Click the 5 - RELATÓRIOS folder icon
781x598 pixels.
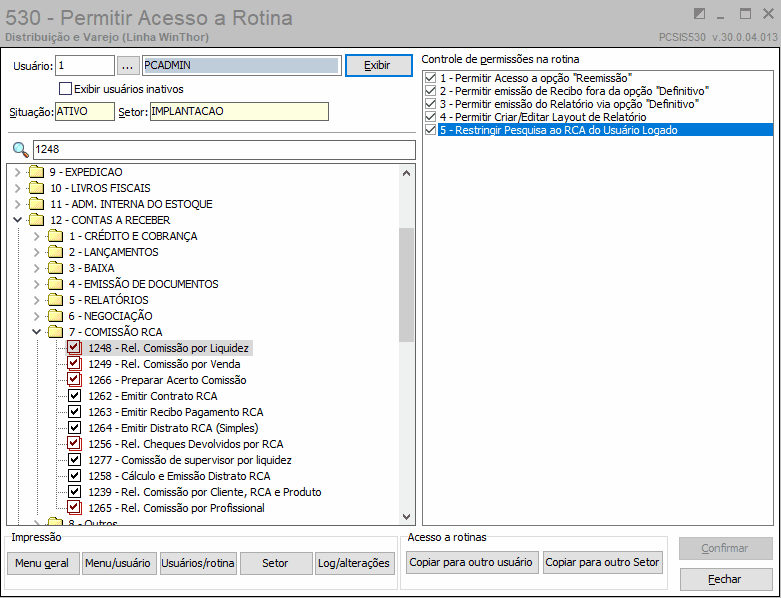55,300
